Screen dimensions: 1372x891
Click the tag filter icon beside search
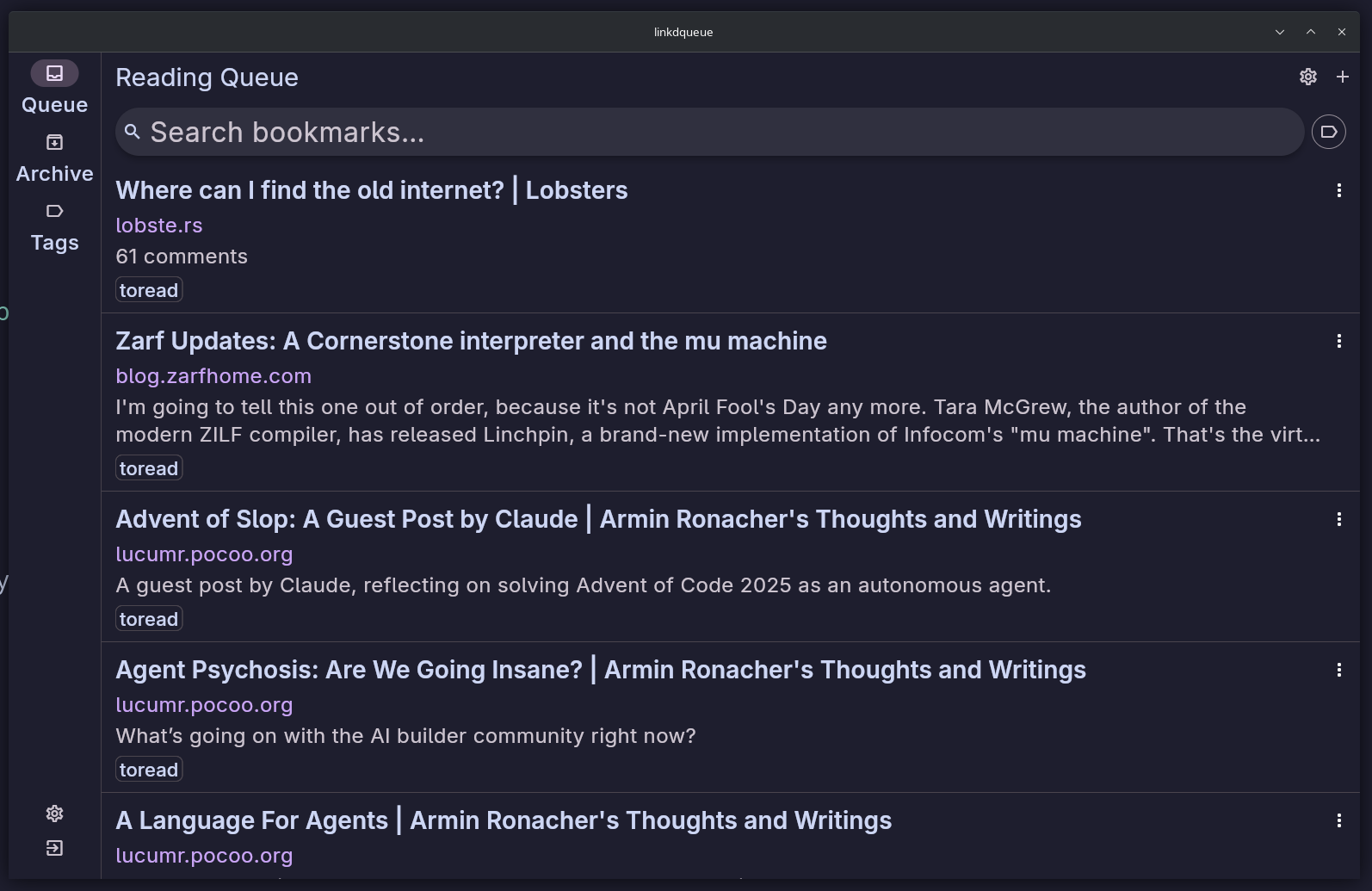pos(1329,132)
